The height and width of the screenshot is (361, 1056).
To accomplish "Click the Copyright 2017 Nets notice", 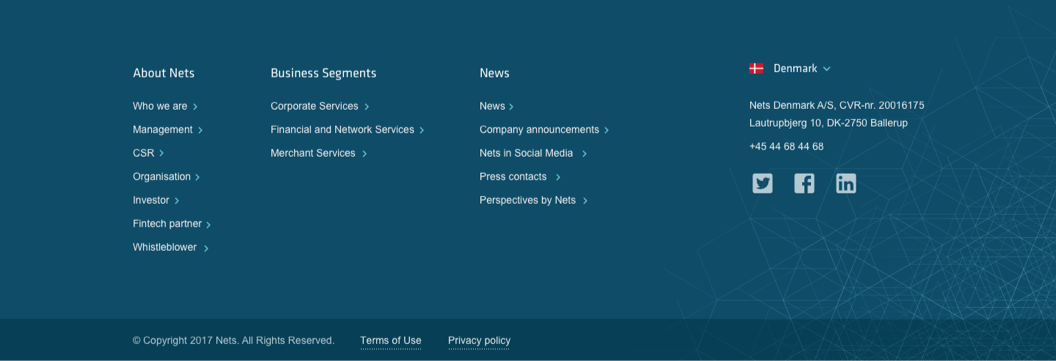I will click(x=233, y=340).
